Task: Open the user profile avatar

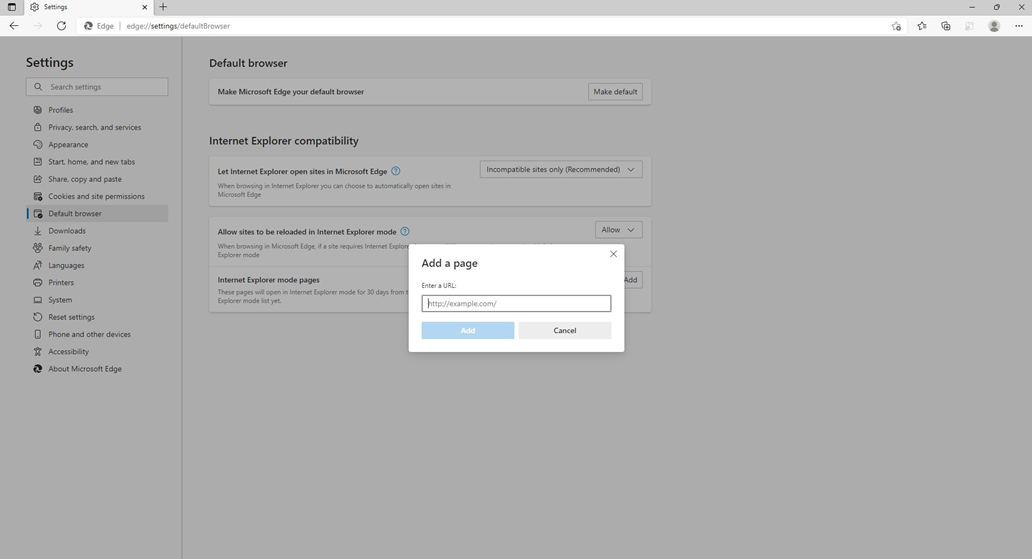Action: 994,26
